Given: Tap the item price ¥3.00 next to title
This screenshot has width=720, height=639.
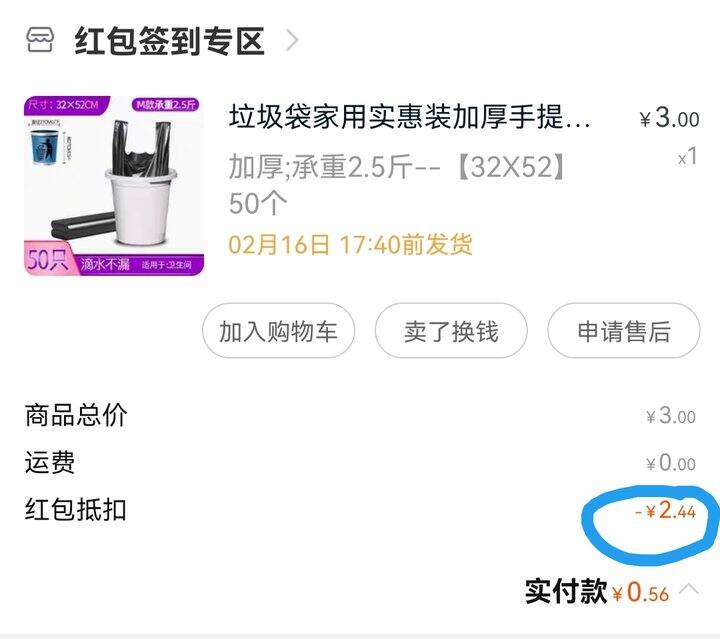Looking at the screenshot, I should tap(669, 118).
